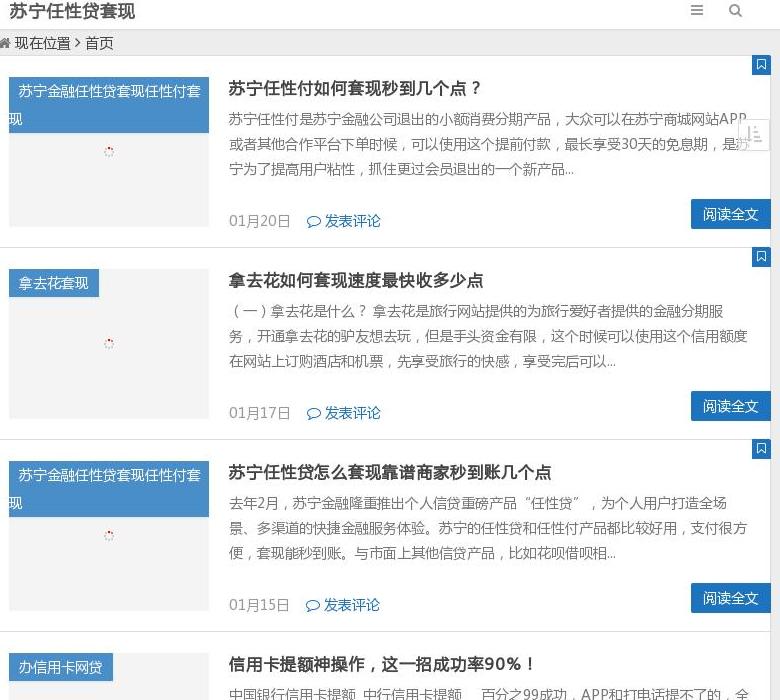Click bookmark icon on 苏宁任性贷怎么套现 article

(x=761, y=449)
